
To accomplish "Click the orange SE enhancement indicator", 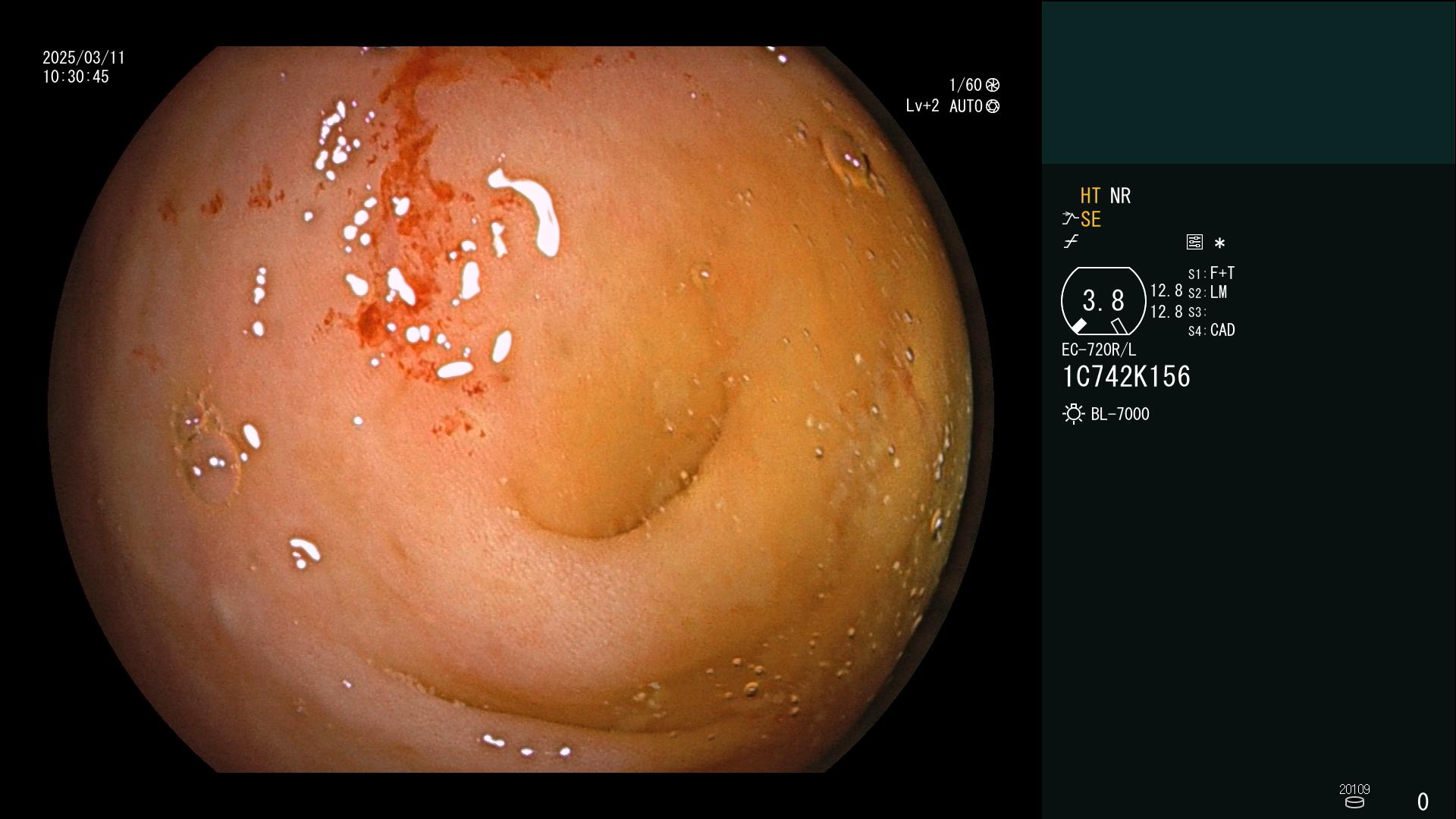I will click(1090, 219).
